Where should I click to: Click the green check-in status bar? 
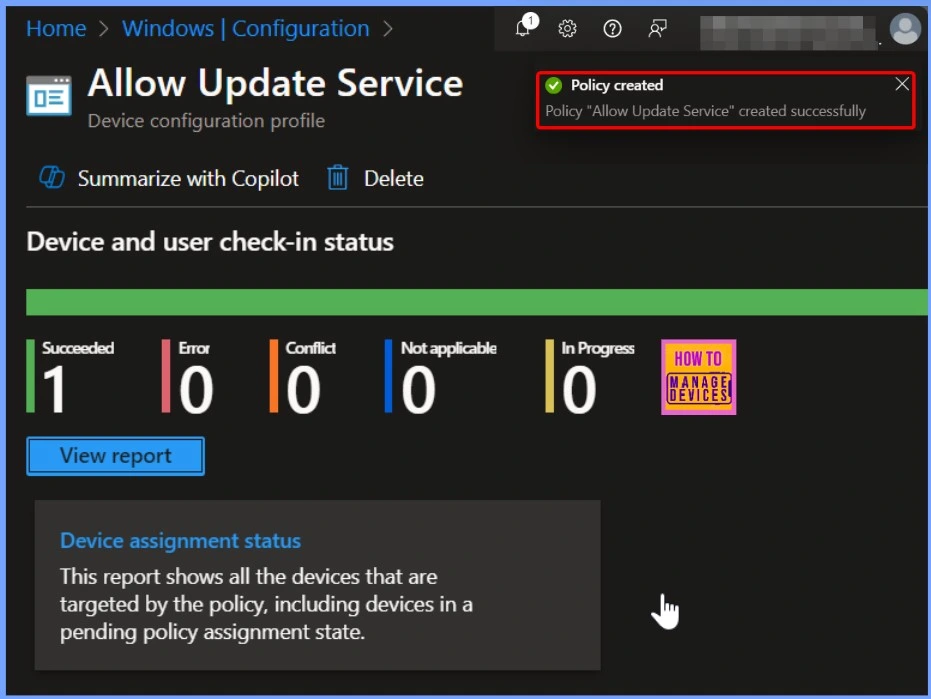477,302
